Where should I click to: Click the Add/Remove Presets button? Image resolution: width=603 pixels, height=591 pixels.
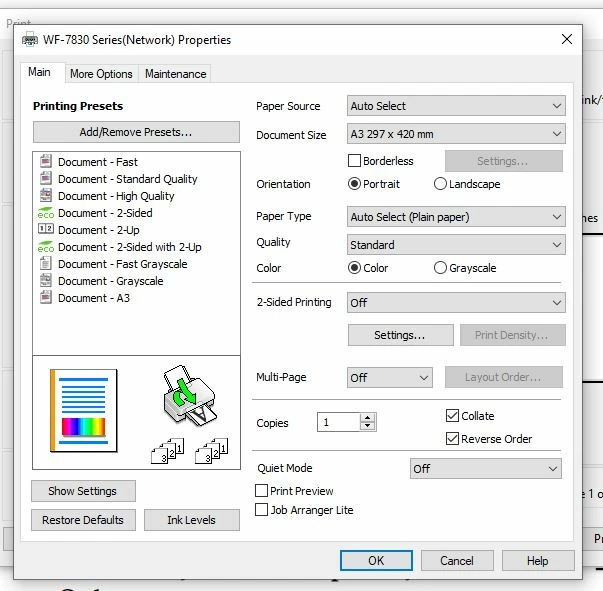pyautogui.click(x=136, y=132)
